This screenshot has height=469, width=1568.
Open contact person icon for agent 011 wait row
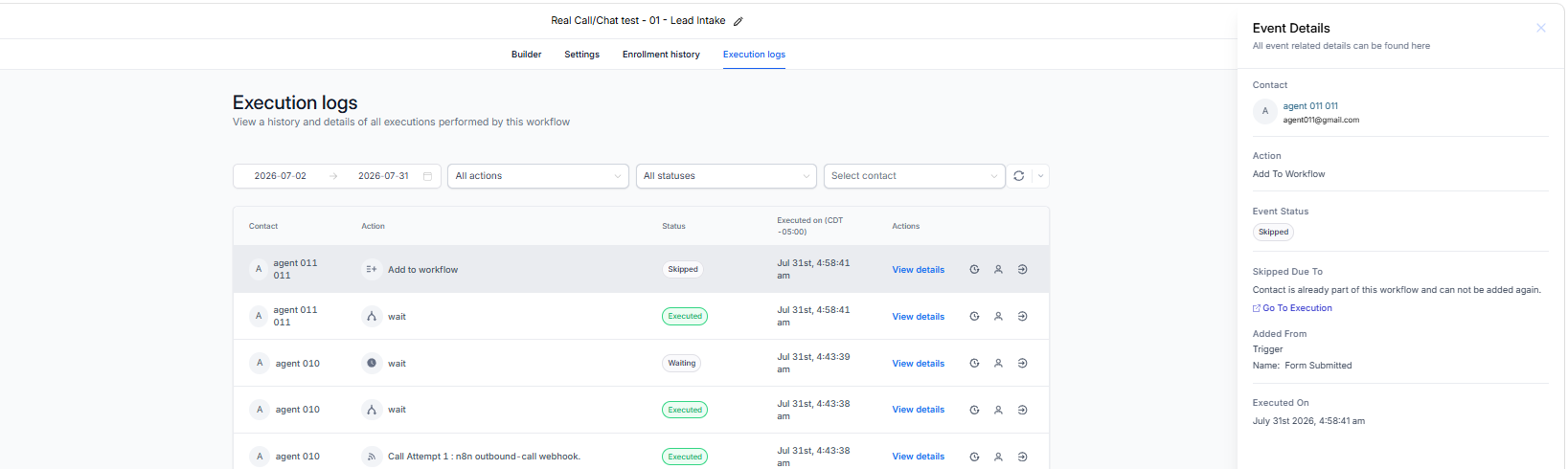(x=998, y=317)
